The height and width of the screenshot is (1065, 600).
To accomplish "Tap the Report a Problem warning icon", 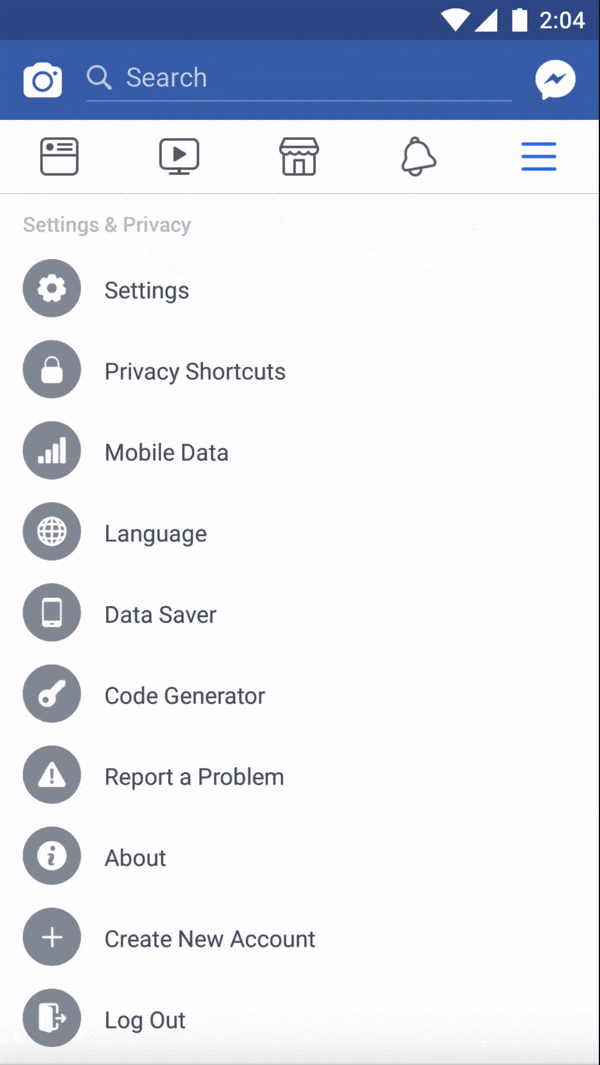I will pos(52,776).
